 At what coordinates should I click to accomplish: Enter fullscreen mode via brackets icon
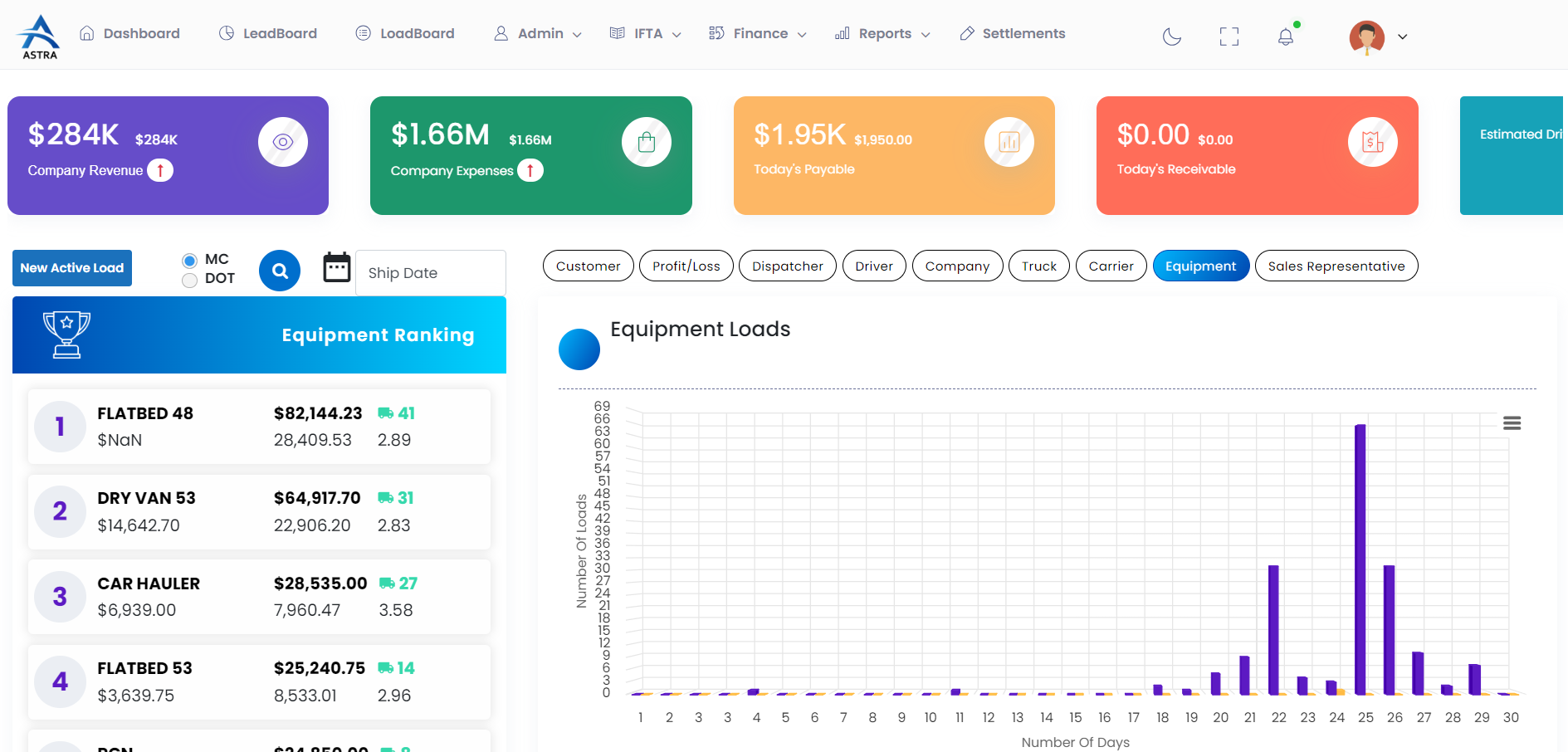(1229, 37)
